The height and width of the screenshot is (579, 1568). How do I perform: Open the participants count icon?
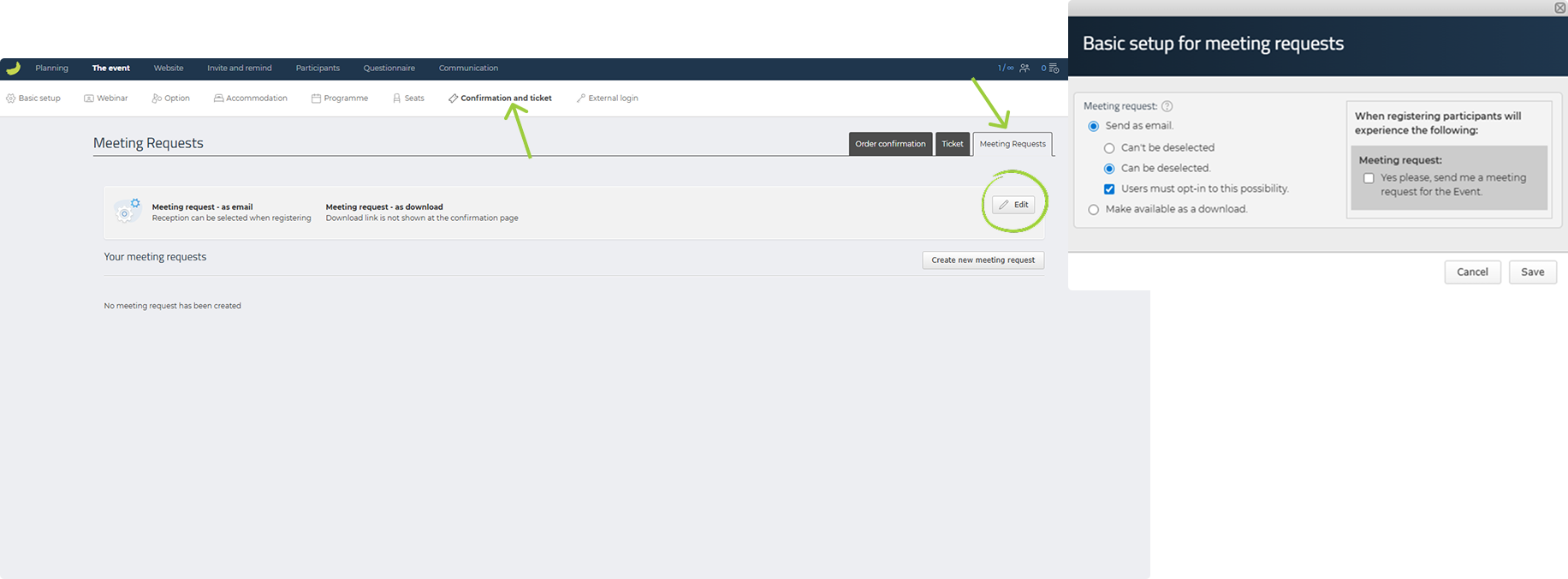(x=1024, y=69)
